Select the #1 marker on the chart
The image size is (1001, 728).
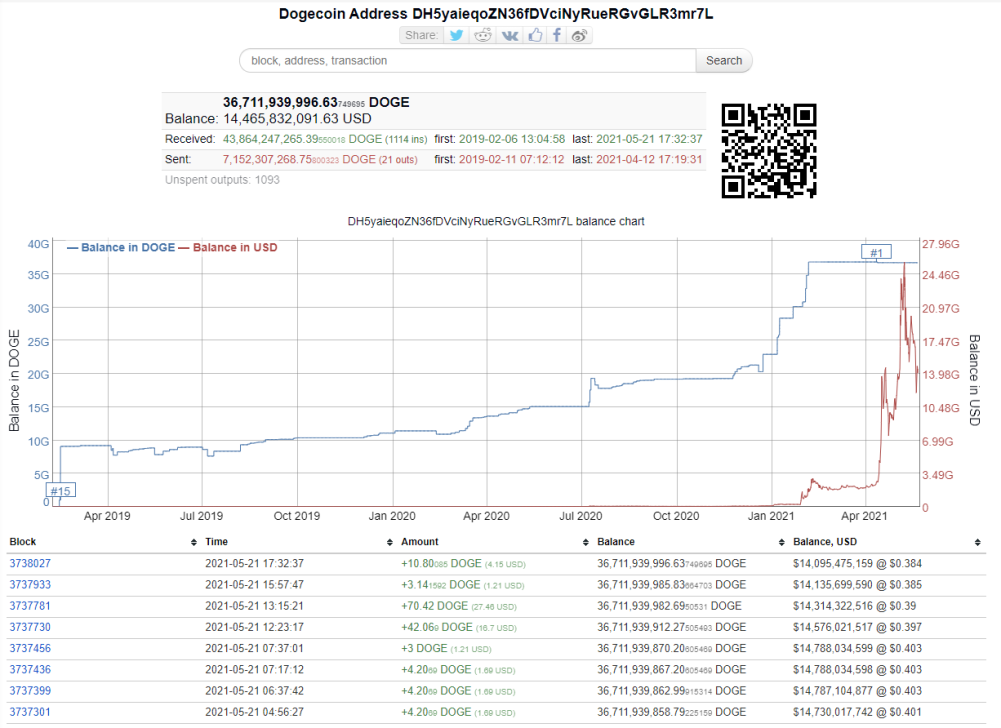pos(876,253)
